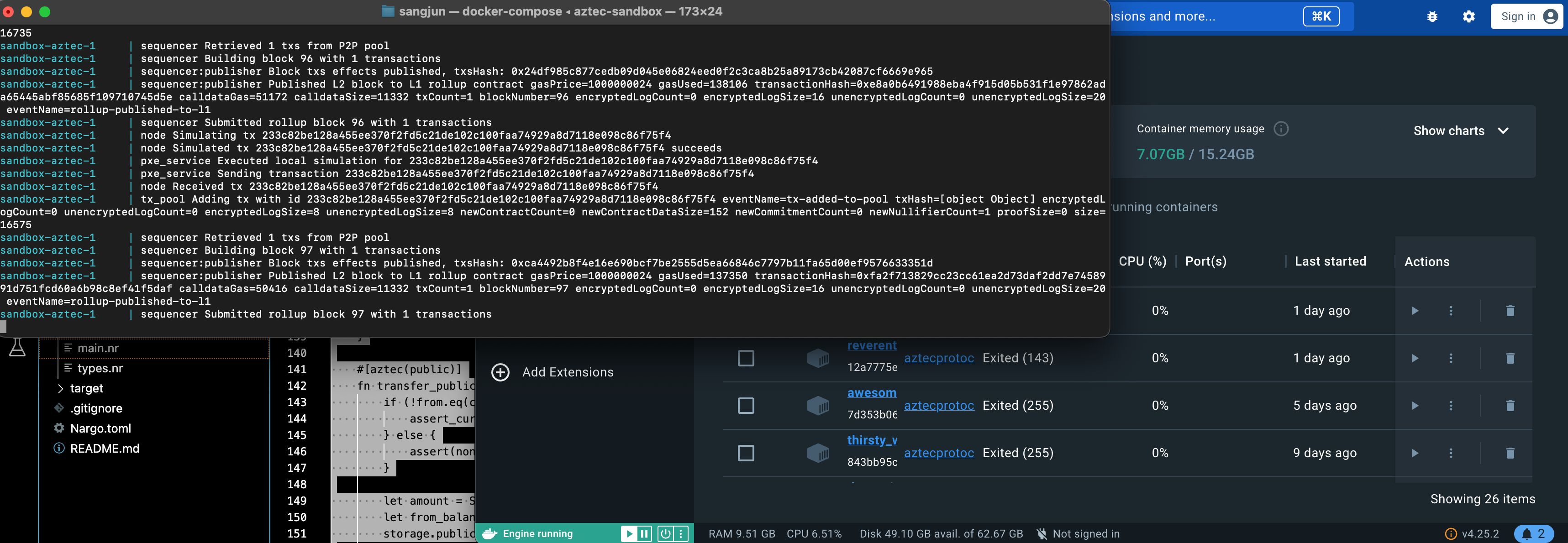
Task: Open more actions for thirsty_v container
Action: point(1451,453)
